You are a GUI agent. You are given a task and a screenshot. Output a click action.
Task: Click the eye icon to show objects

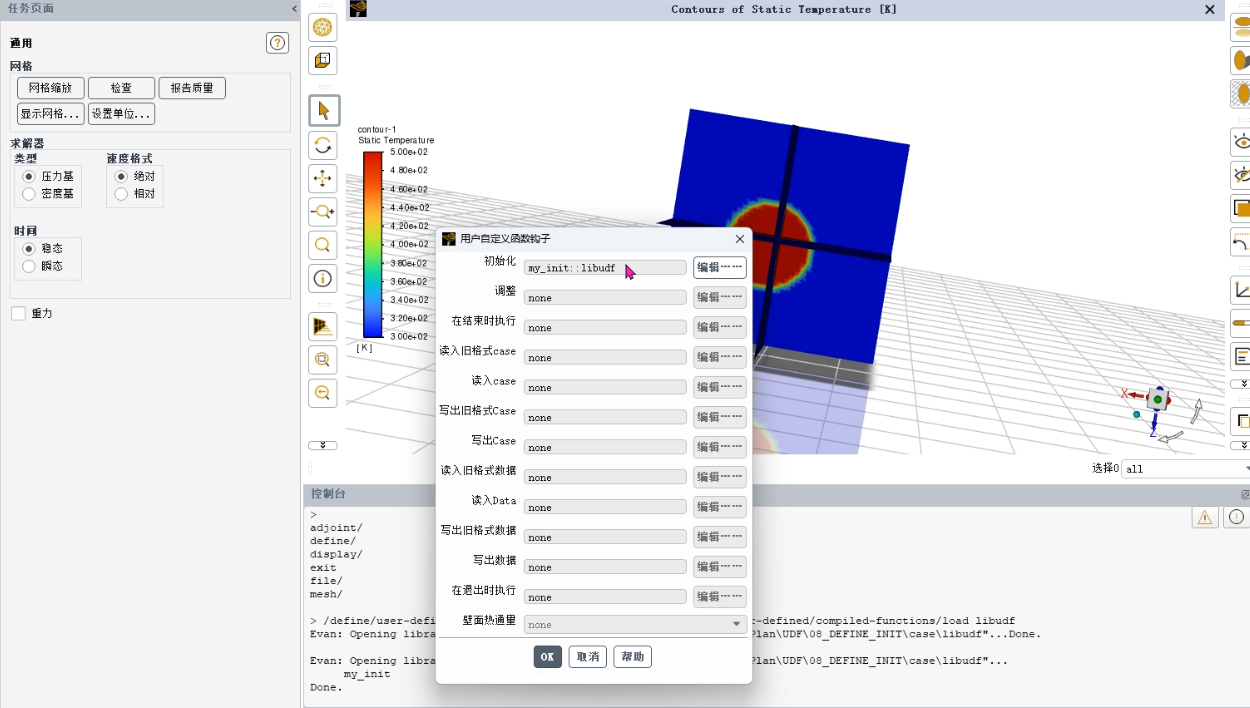pos(1241,142)
